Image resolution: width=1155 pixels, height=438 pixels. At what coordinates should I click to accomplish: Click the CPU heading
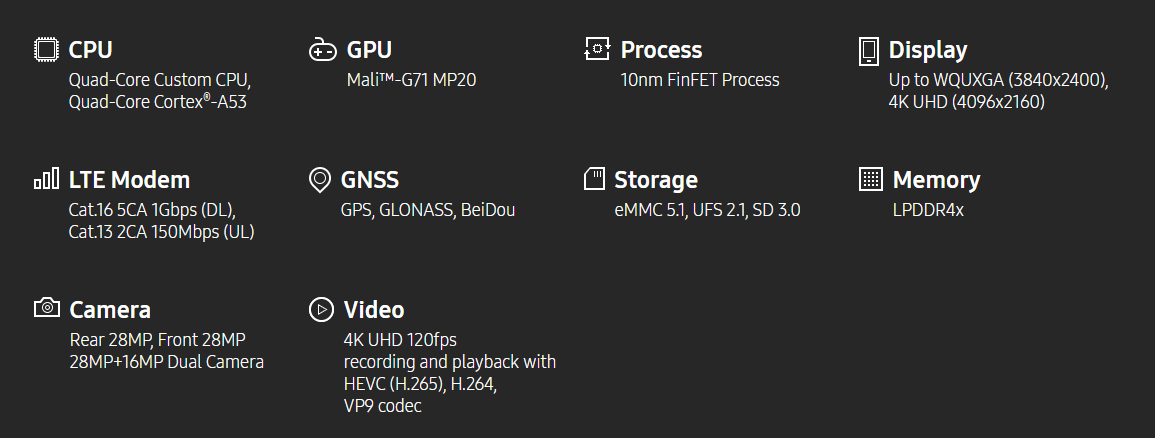coord(91,50)
